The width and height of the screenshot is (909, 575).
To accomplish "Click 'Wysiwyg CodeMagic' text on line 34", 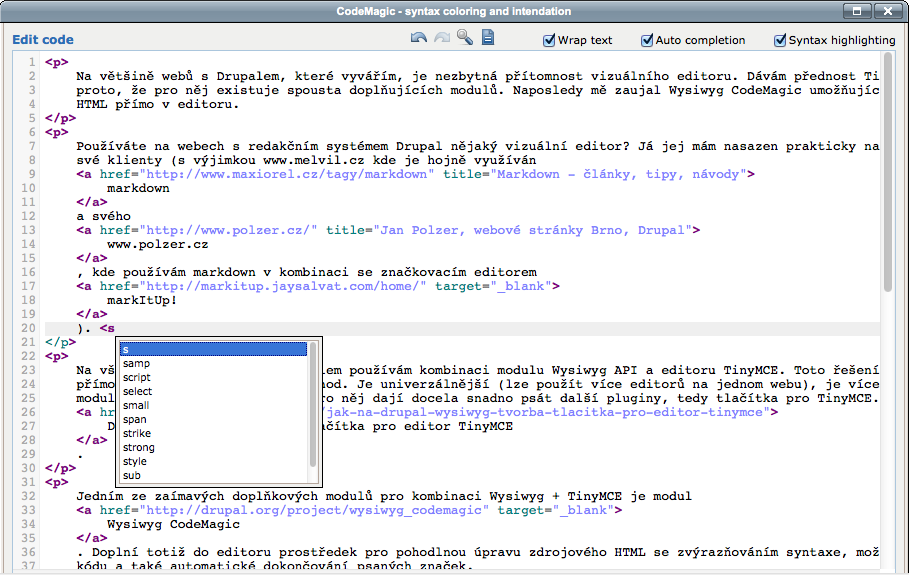I will pyautogui.click(x=173, y=525).
